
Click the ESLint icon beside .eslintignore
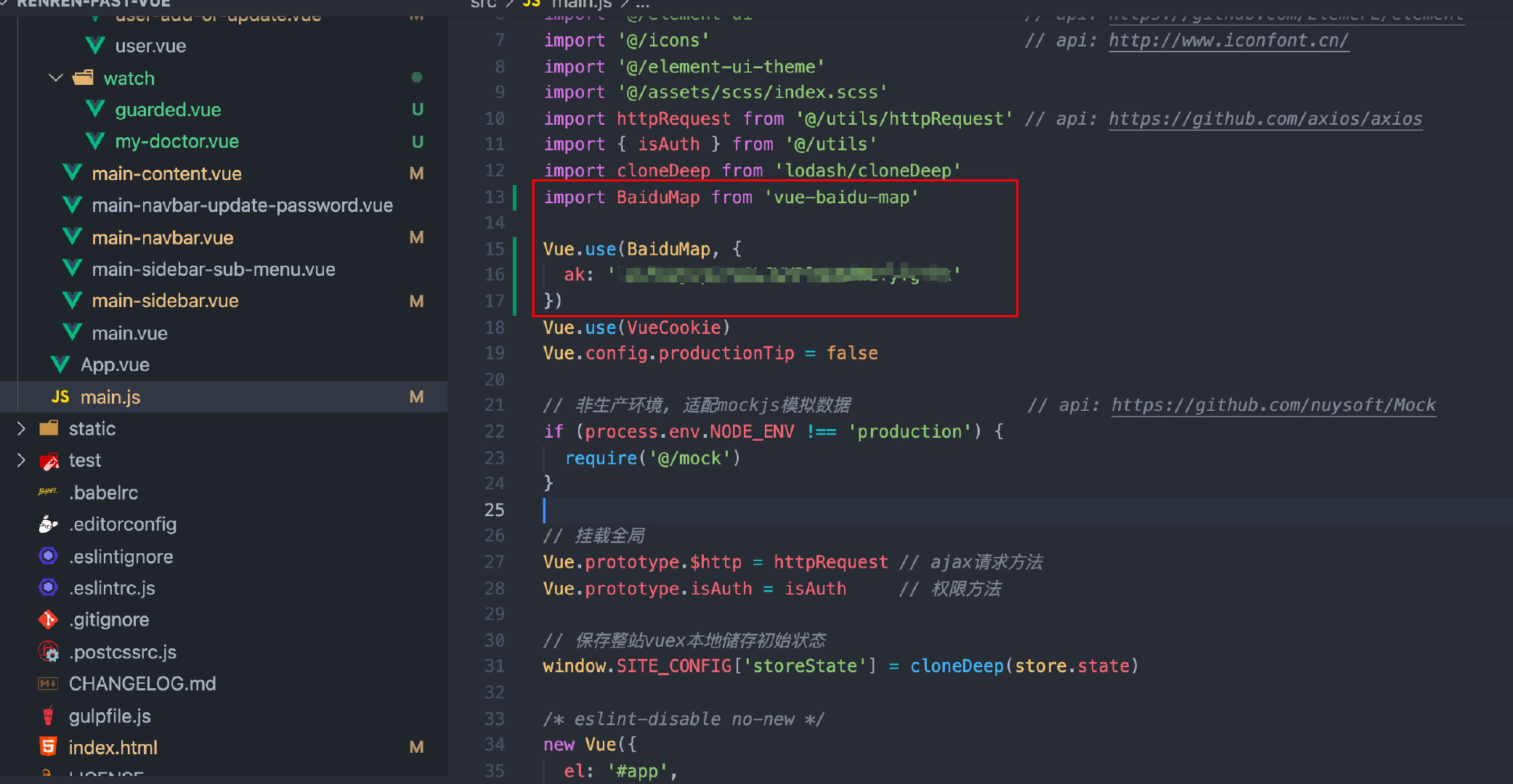pos(48,556)
